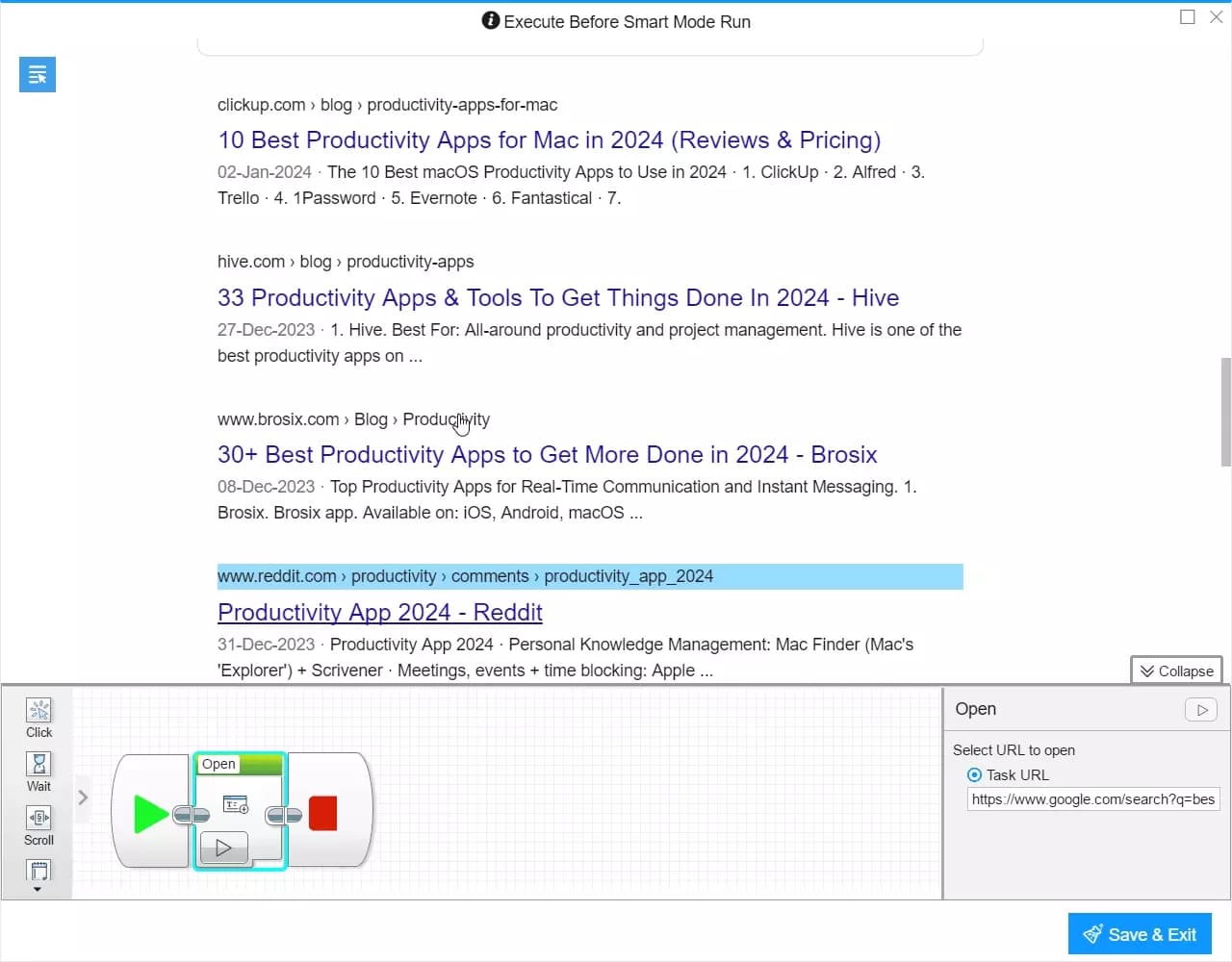Open the 33 Productivity Apps & Tools Hive result

(x=558, y=297)
